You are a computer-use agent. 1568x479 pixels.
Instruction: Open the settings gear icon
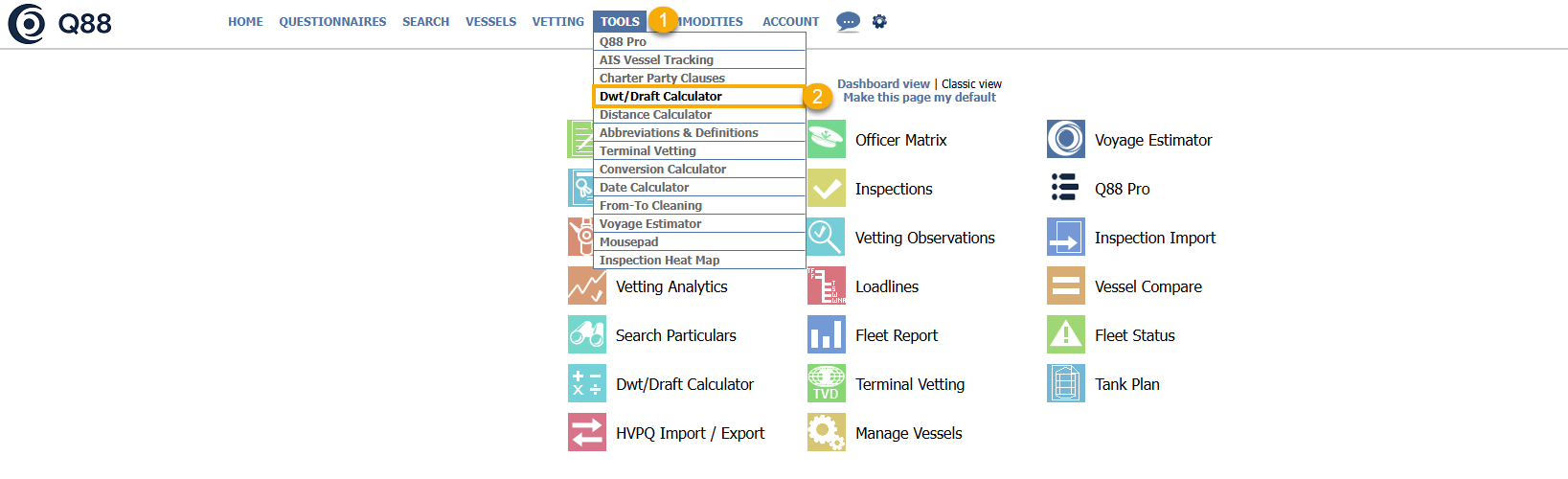pyautogui.click(x=879, y=21)
